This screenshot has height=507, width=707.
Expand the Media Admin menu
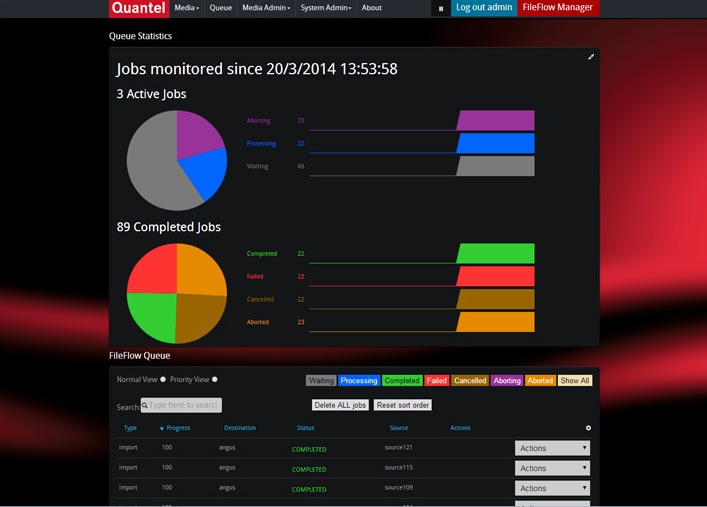point(266,8)
